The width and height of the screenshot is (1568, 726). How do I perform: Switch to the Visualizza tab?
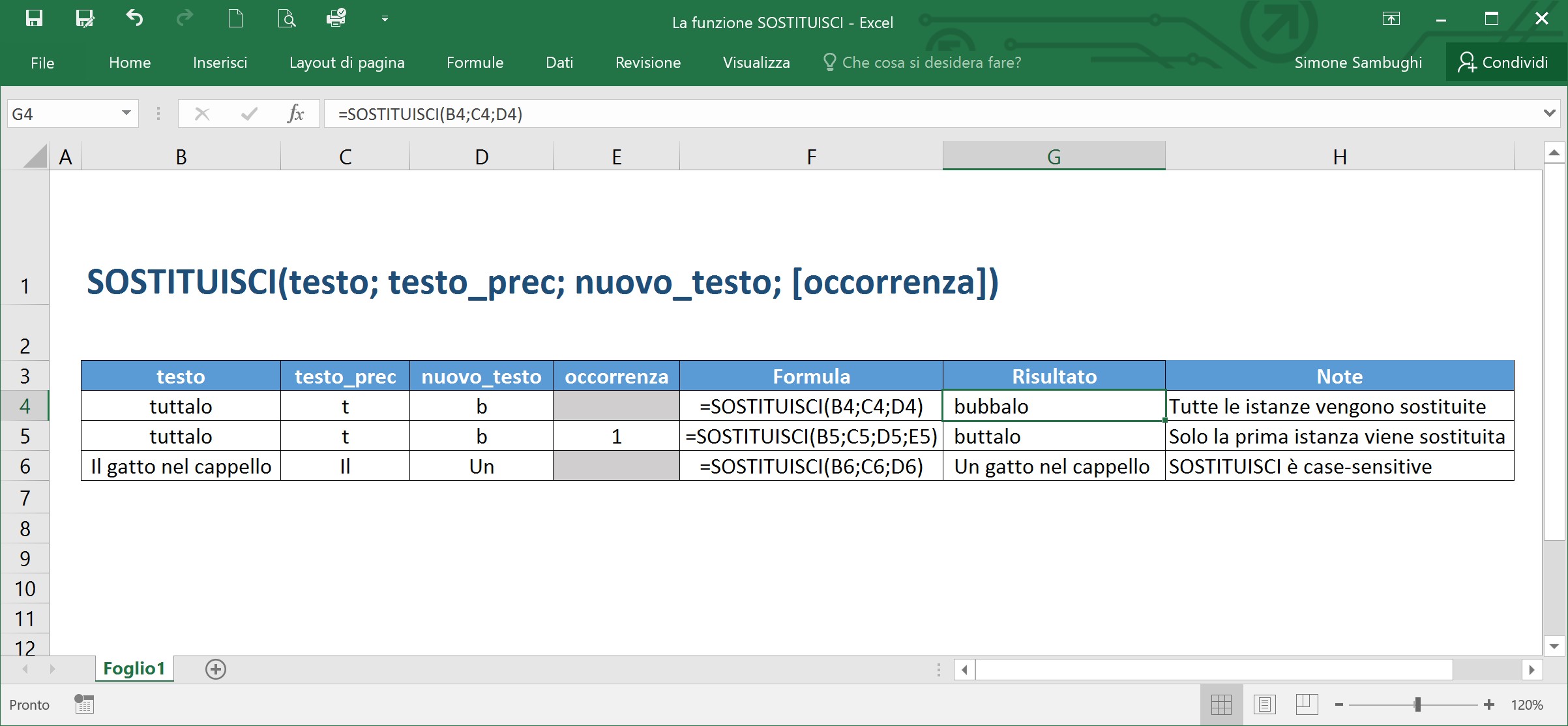tap(756, 63)
